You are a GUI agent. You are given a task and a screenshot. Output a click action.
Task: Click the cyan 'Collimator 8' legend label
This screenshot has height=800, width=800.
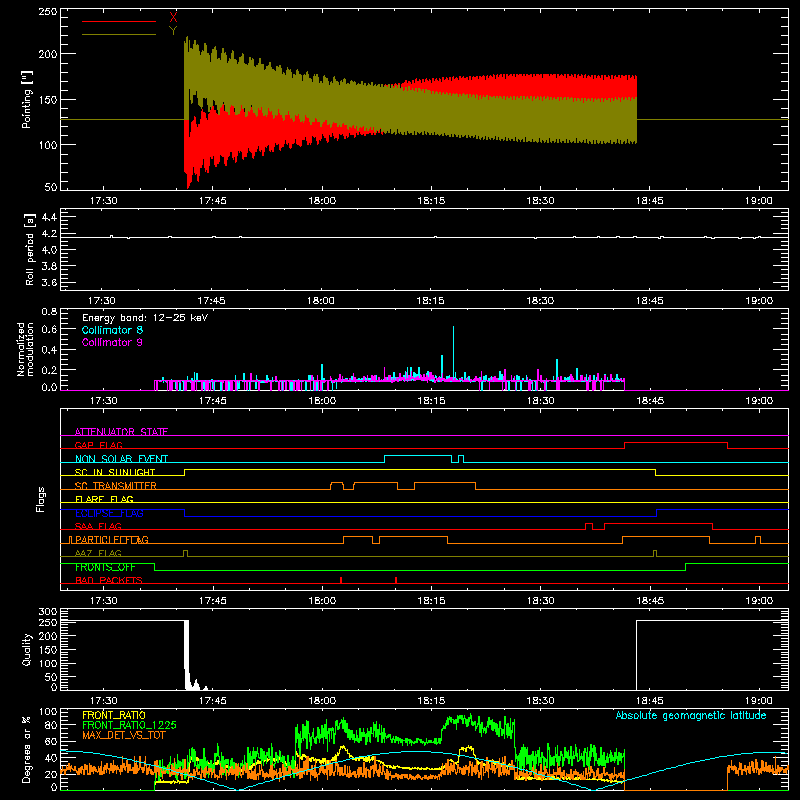(112, 330)
